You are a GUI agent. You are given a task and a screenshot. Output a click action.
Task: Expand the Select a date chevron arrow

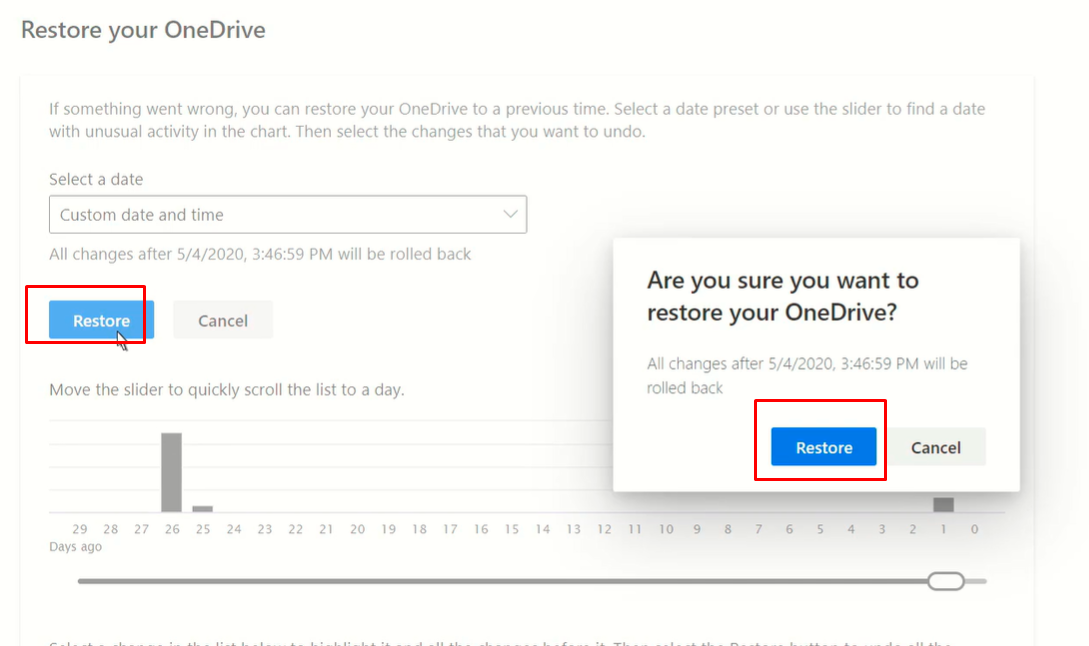click(510, 215)
